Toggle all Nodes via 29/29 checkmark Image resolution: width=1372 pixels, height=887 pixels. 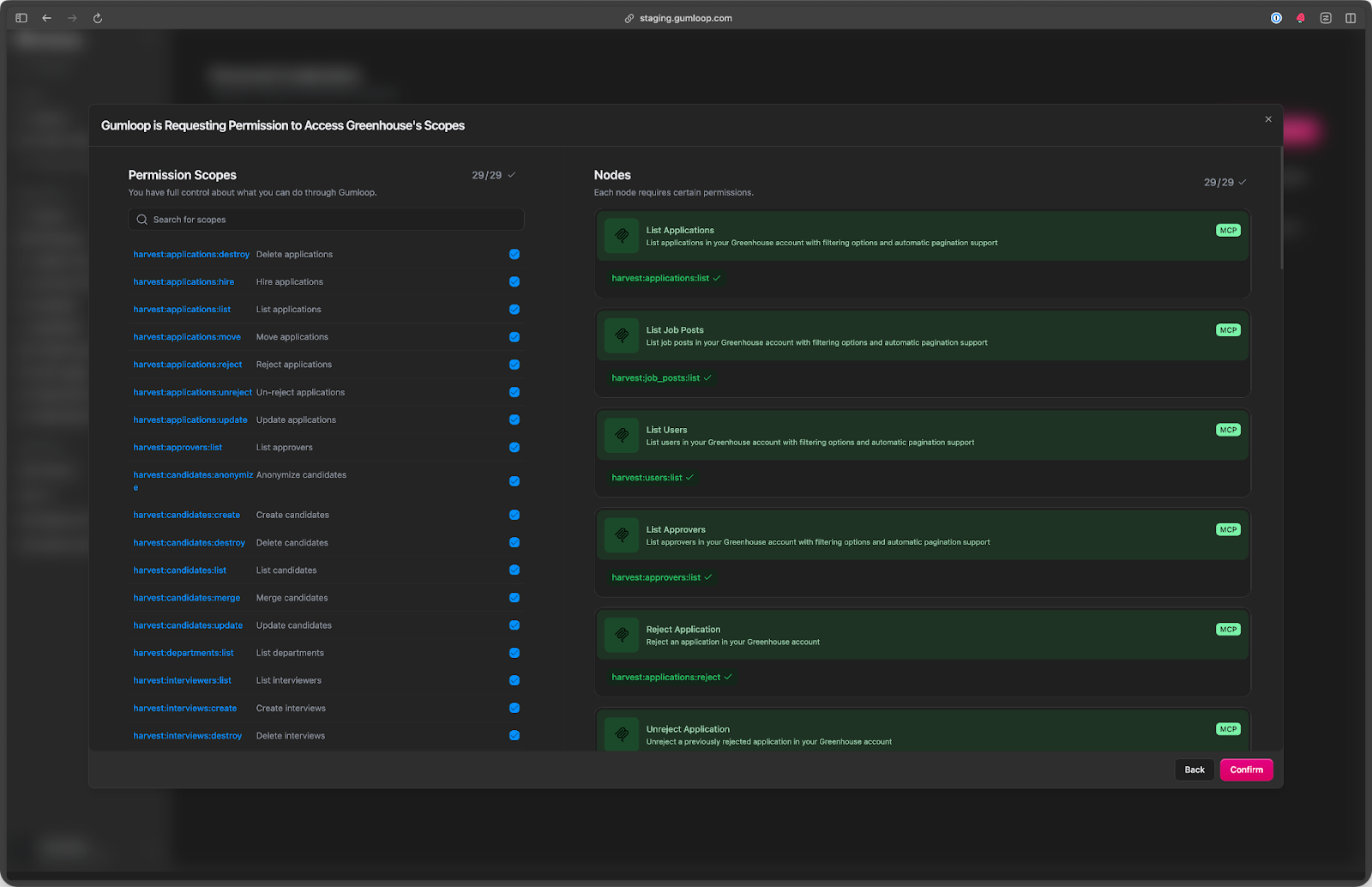pos(1243,183)
